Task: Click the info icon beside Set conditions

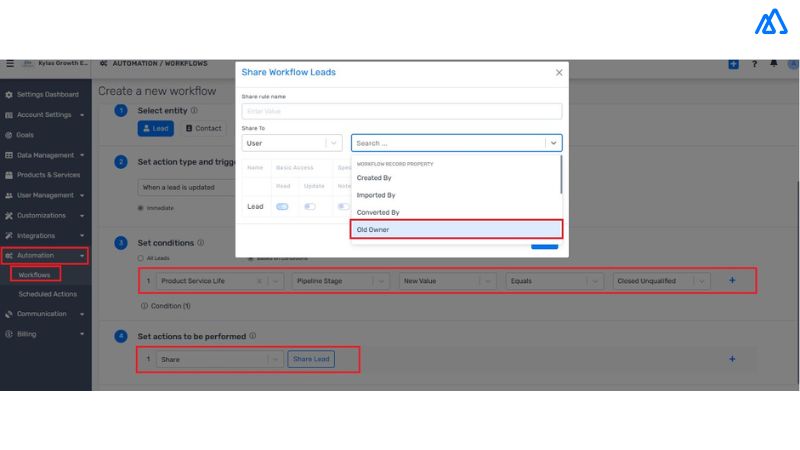Action: [201, 243]
